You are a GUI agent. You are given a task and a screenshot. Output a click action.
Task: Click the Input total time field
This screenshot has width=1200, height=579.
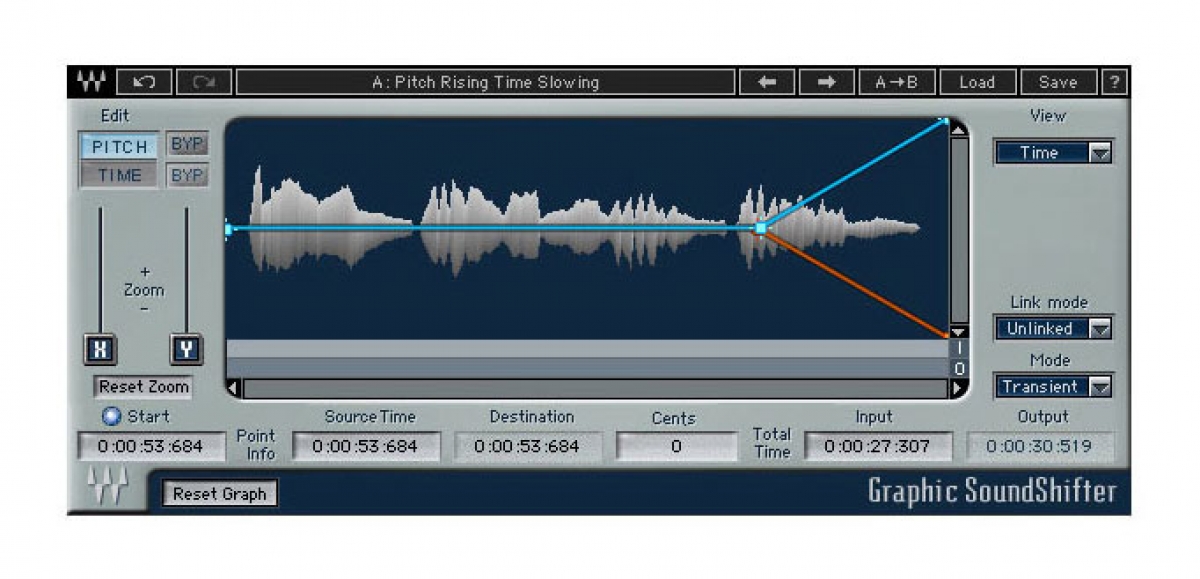(x=877, y=446)
